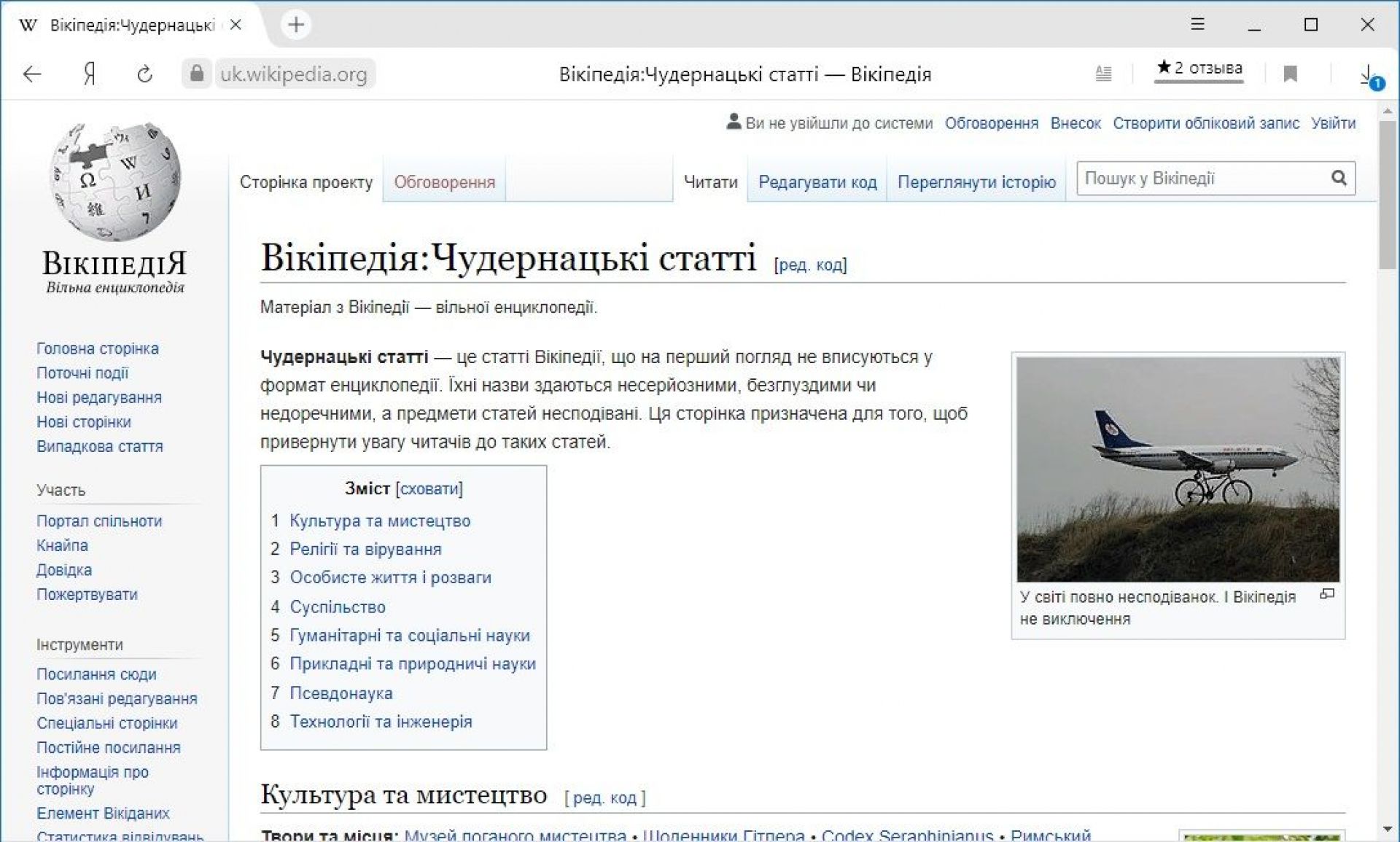Click Випадкова стаття sidebar link
1400x842 pixels.
100,446
